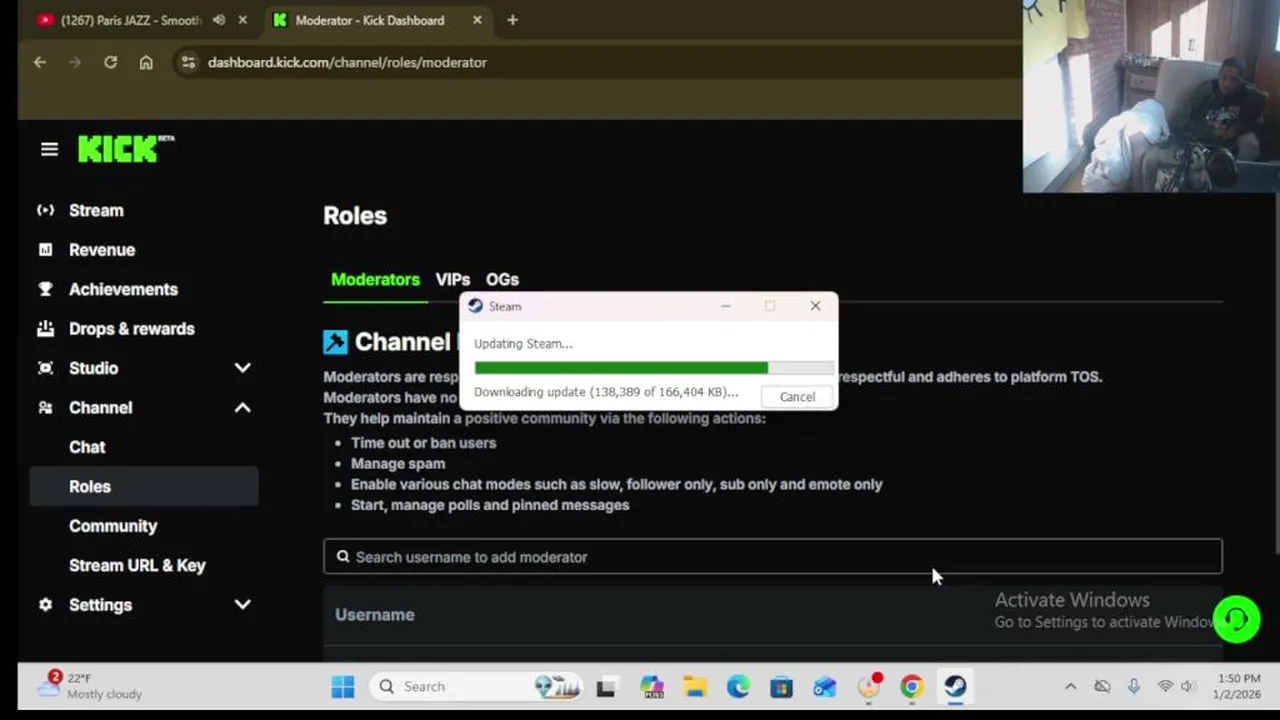
Task: Open Microsoft Store from taskbar
Action: click(x=781, y=687)
